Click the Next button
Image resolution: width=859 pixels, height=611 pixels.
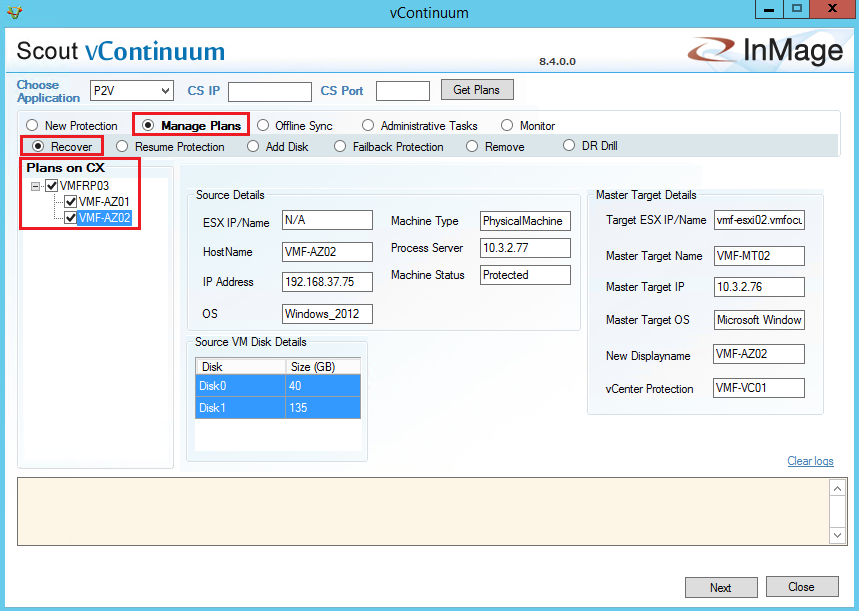point(720,587)
